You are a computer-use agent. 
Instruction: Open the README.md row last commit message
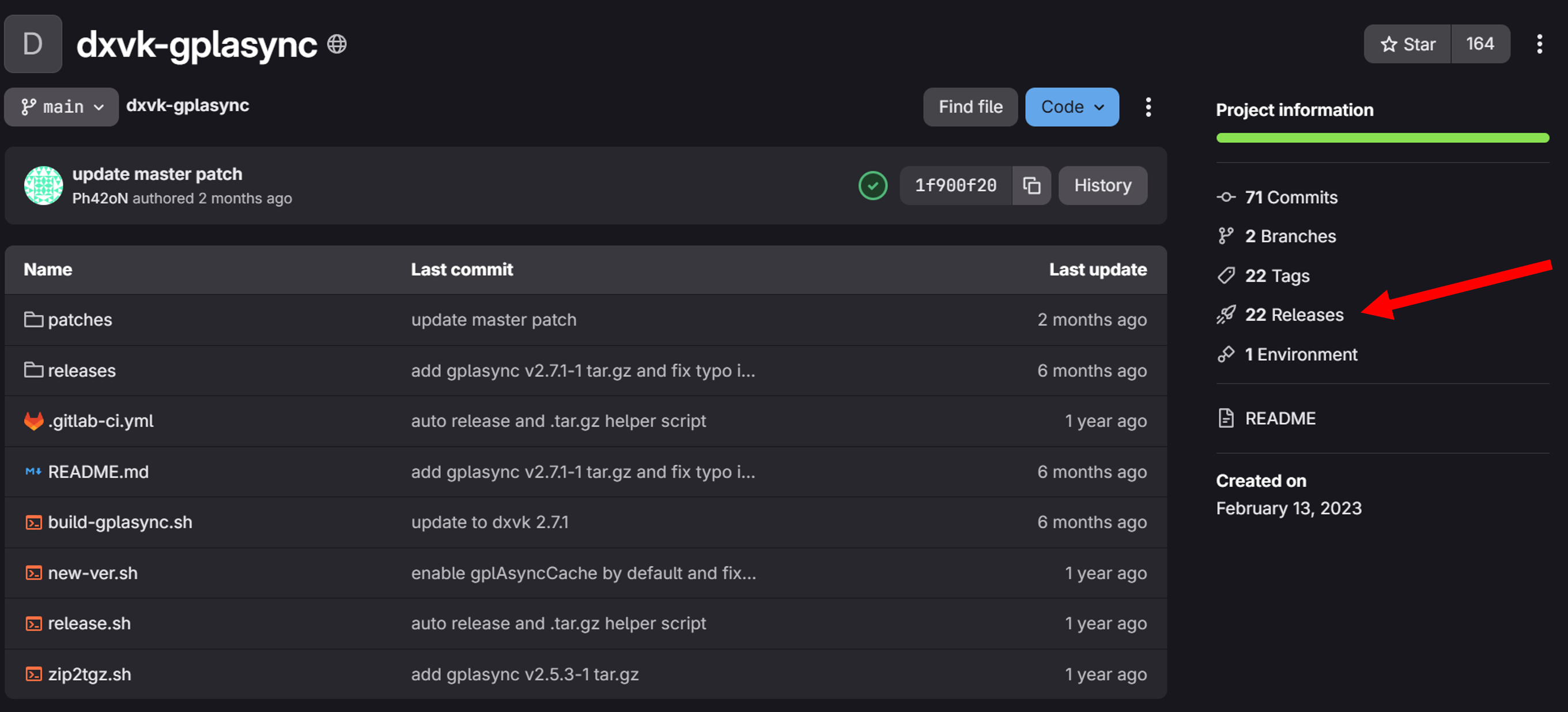point(583,472)
